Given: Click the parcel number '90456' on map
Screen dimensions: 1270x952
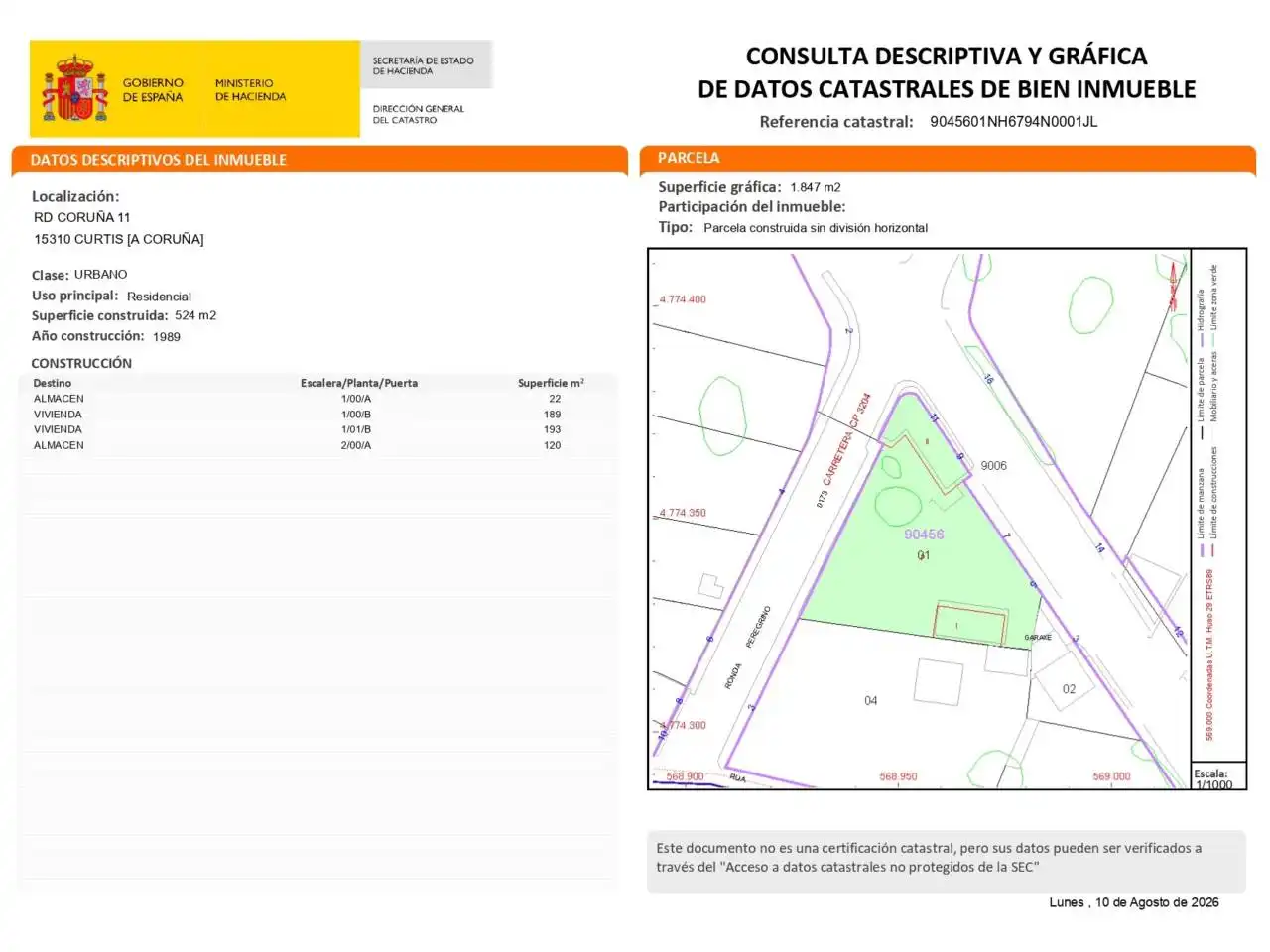Looking at the screenshot, I should point(924,535).
